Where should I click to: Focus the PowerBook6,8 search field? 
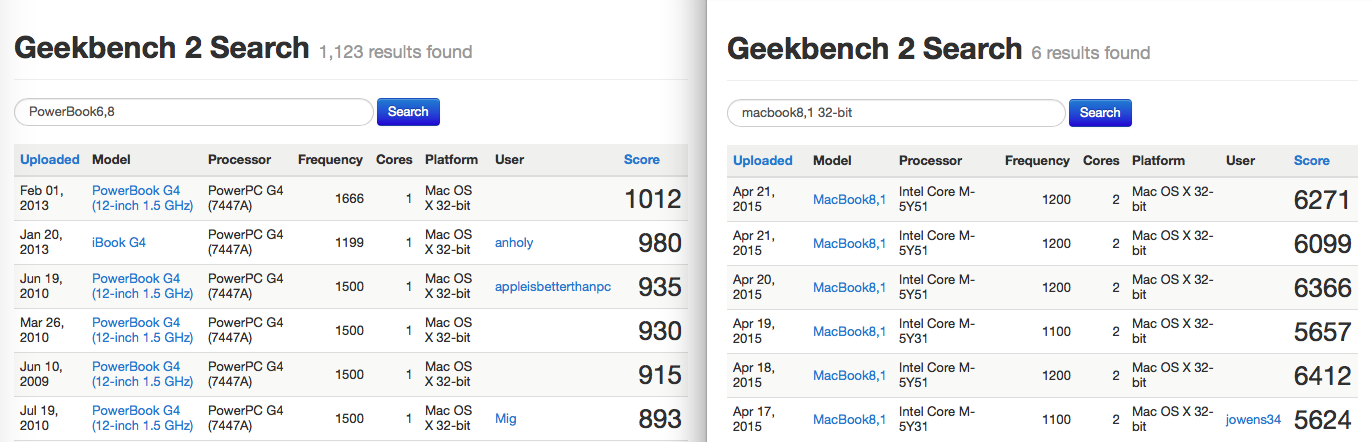pos(194,112)
